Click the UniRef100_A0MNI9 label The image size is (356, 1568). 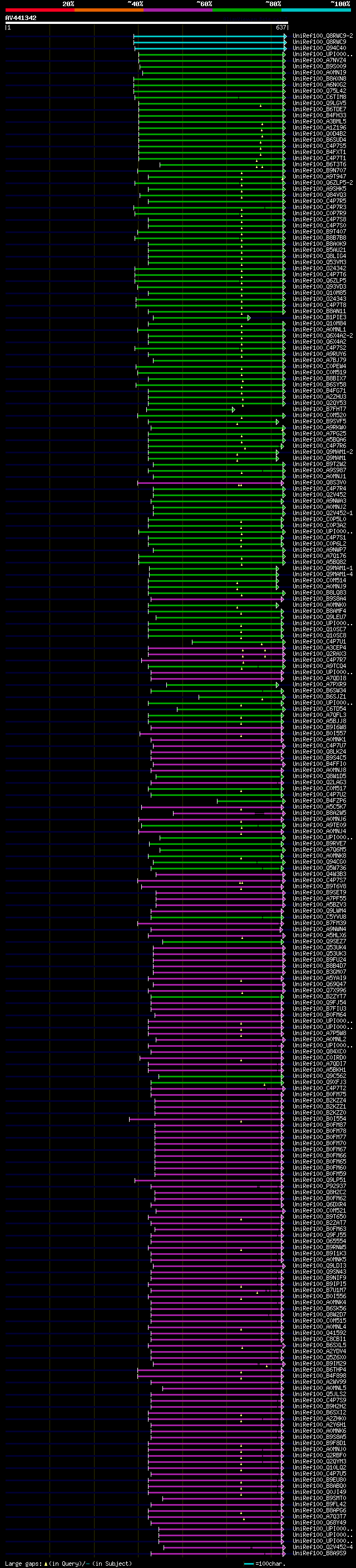[319, 72]
